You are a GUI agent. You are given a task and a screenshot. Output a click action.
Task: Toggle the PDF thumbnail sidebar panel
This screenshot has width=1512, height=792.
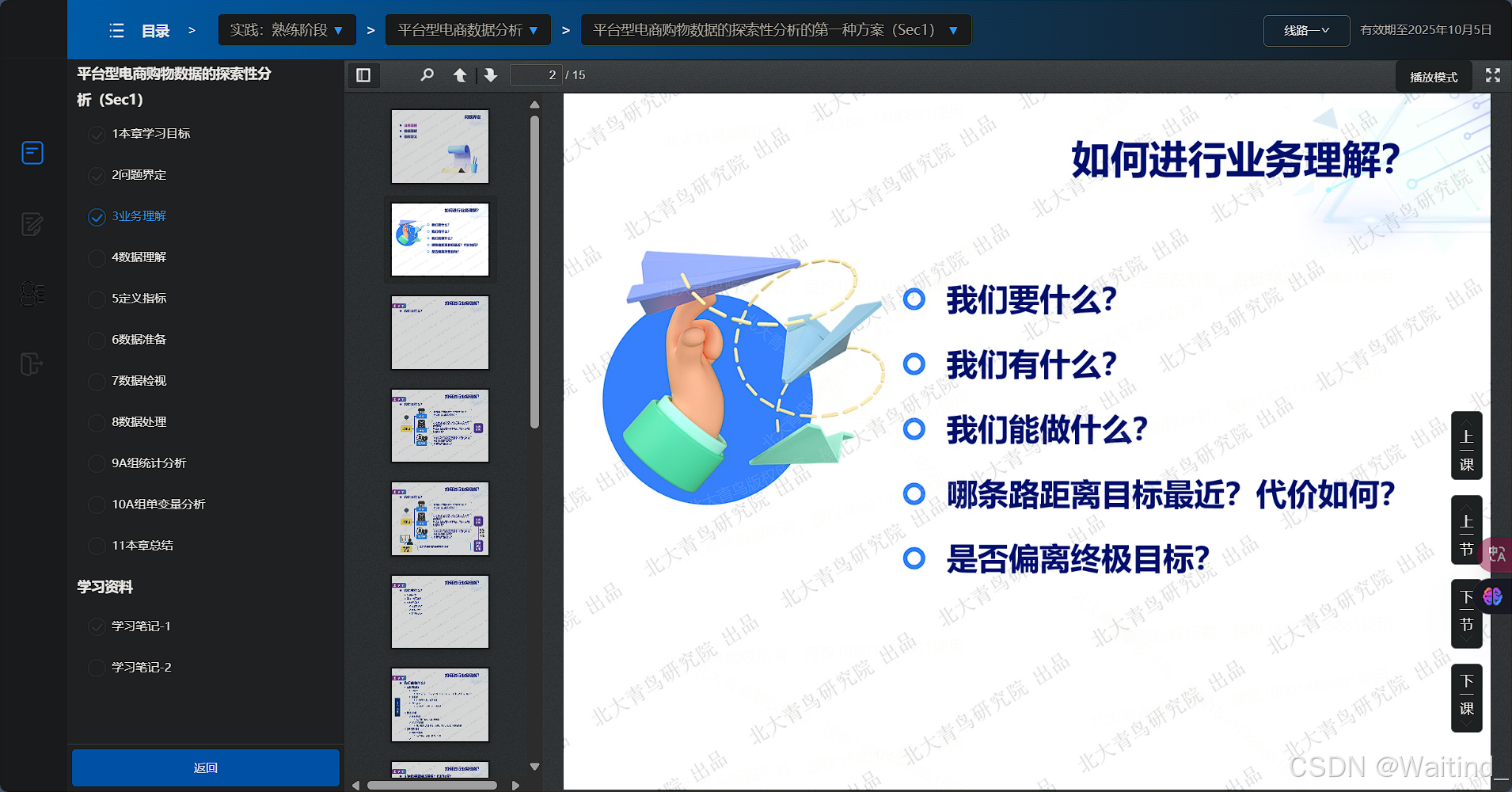click(x=363, y=75)
